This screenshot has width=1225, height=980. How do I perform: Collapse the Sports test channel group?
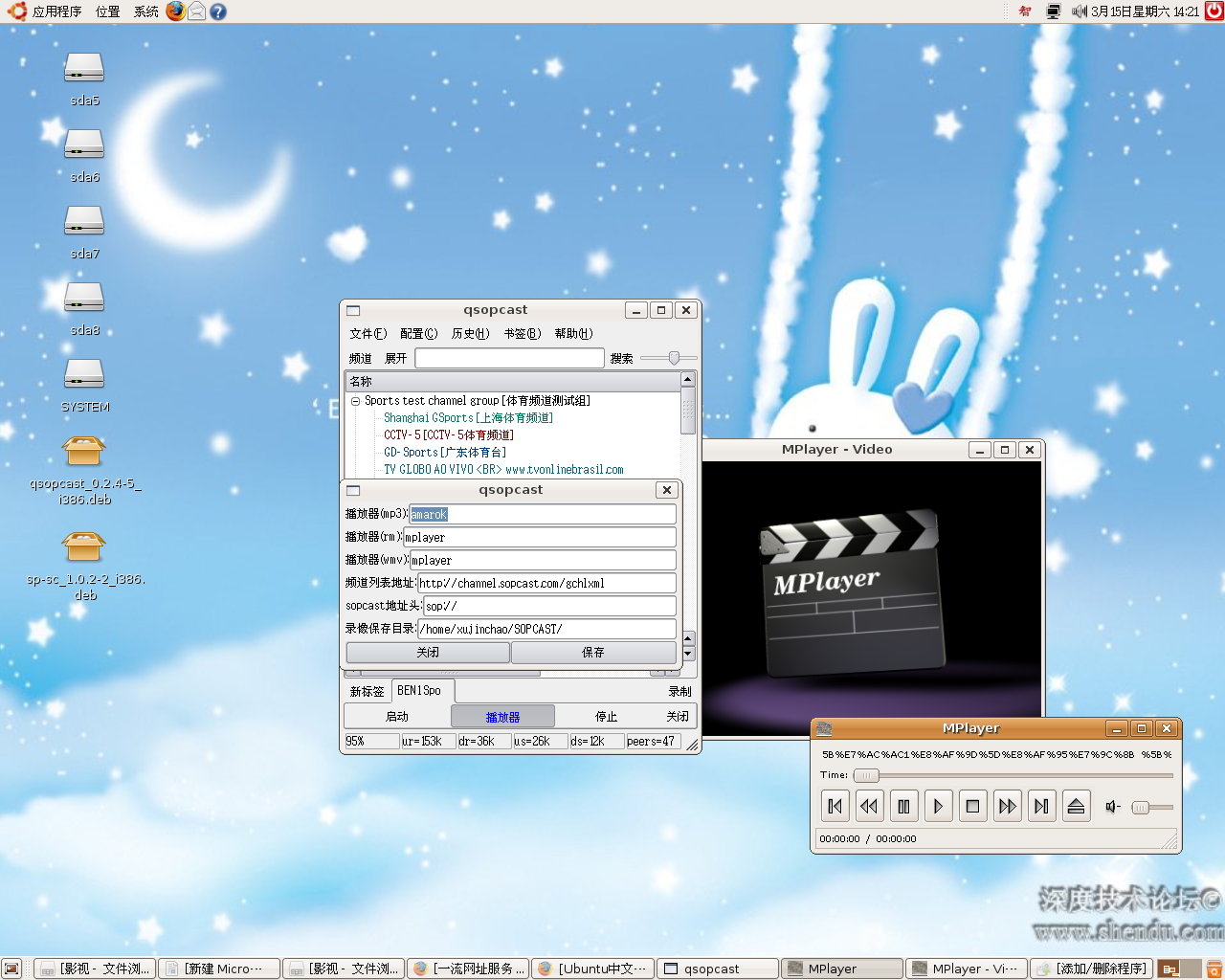(x=355, y=401)
